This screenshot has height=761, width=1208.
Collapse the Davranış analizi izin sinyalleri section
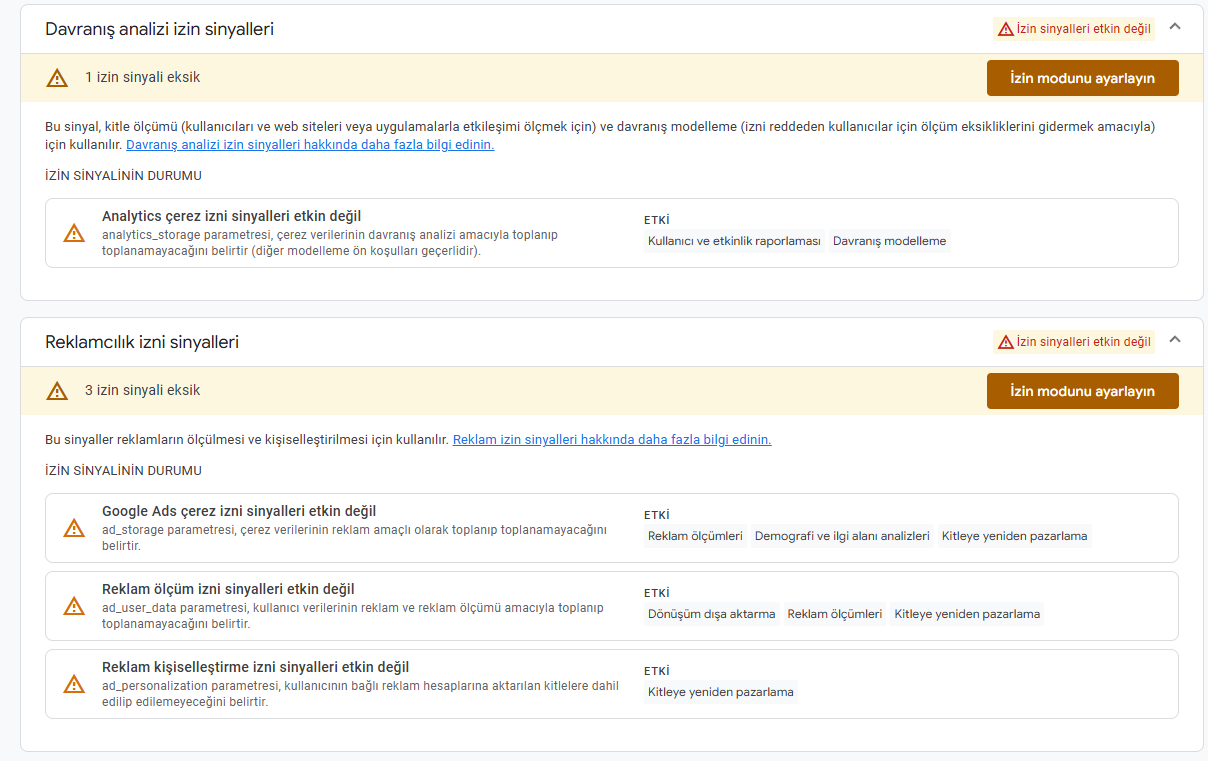(x=1175, y=27)
